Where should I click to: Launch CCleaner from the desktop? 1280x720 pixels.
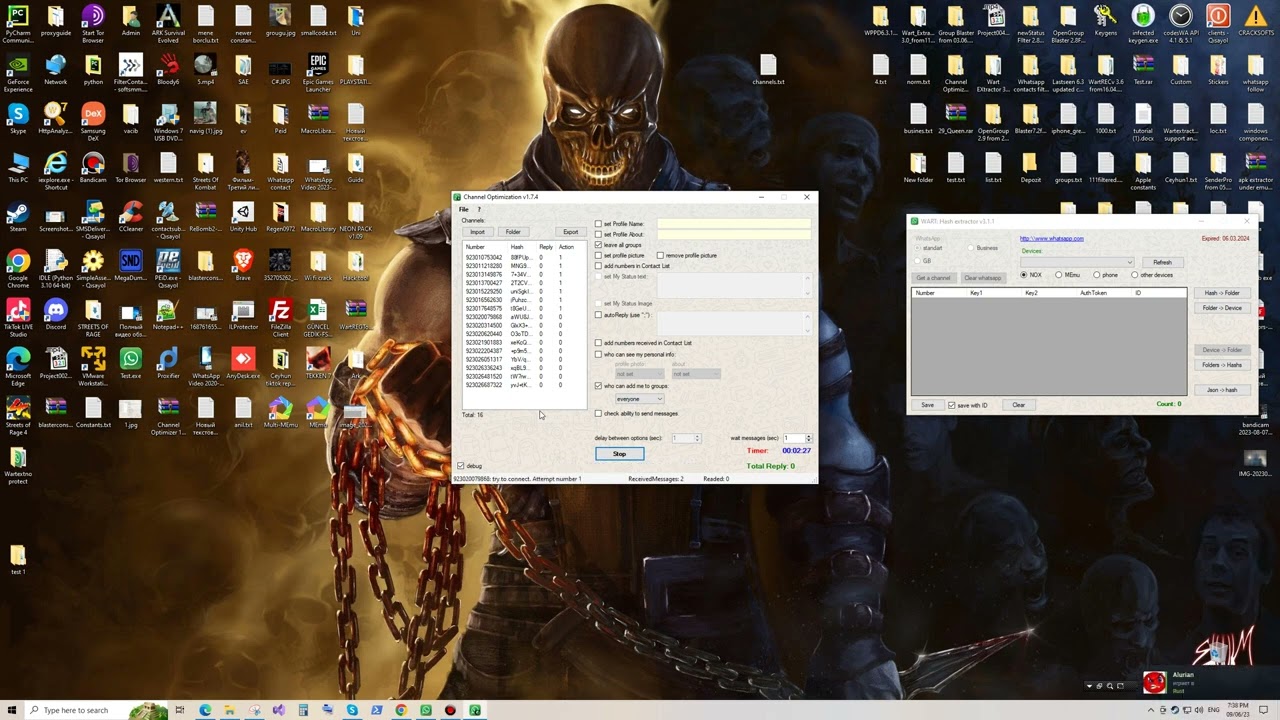pyautogui.click(x=130, y=217)
